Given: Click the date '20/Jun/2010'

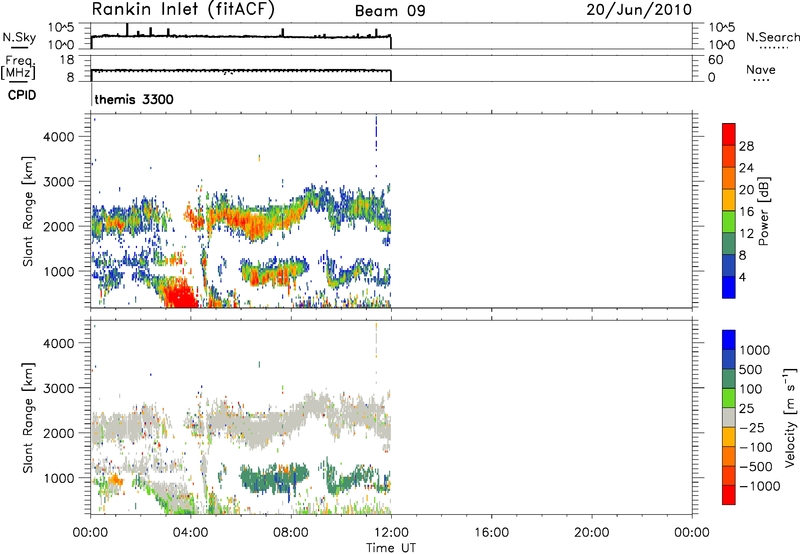Looking at the screenshot, I should (x=639, y=10).
